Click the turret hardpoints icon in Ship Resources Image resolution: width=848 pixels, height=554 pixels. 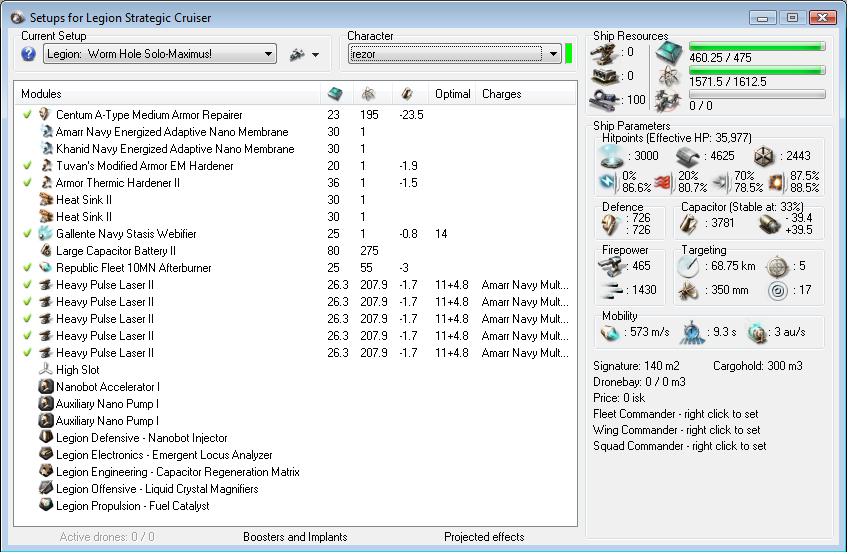point(605,54)
